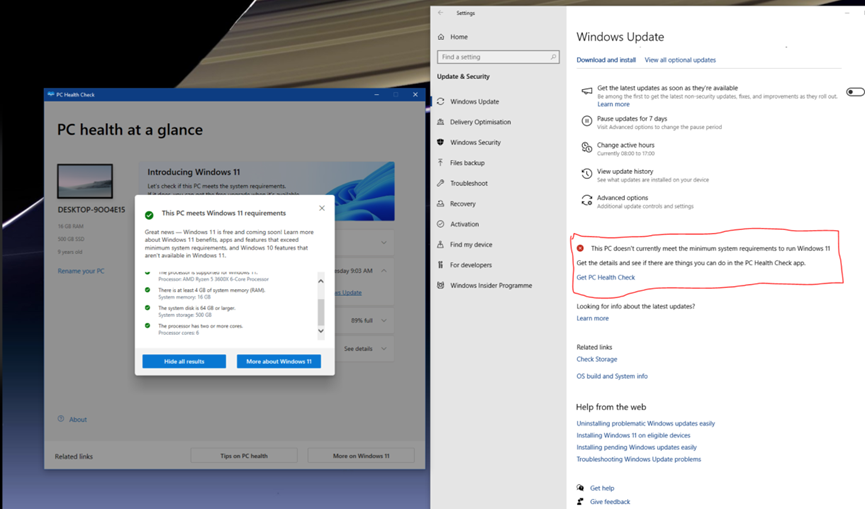Open For developers entry
This screenshot has width=865, height=509.
471,265
